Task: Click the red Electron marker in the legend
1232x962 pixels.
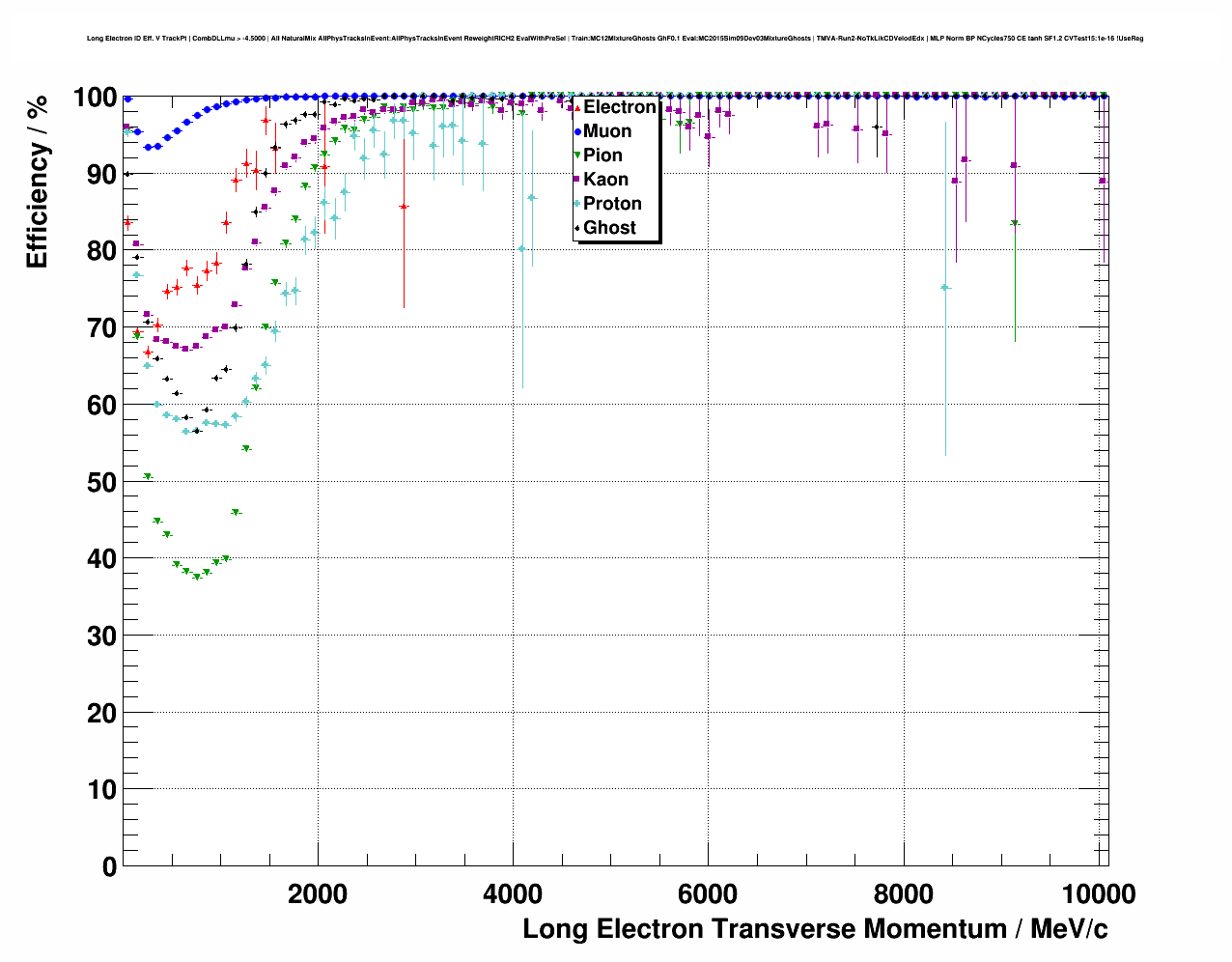Action: click(578, 107)
